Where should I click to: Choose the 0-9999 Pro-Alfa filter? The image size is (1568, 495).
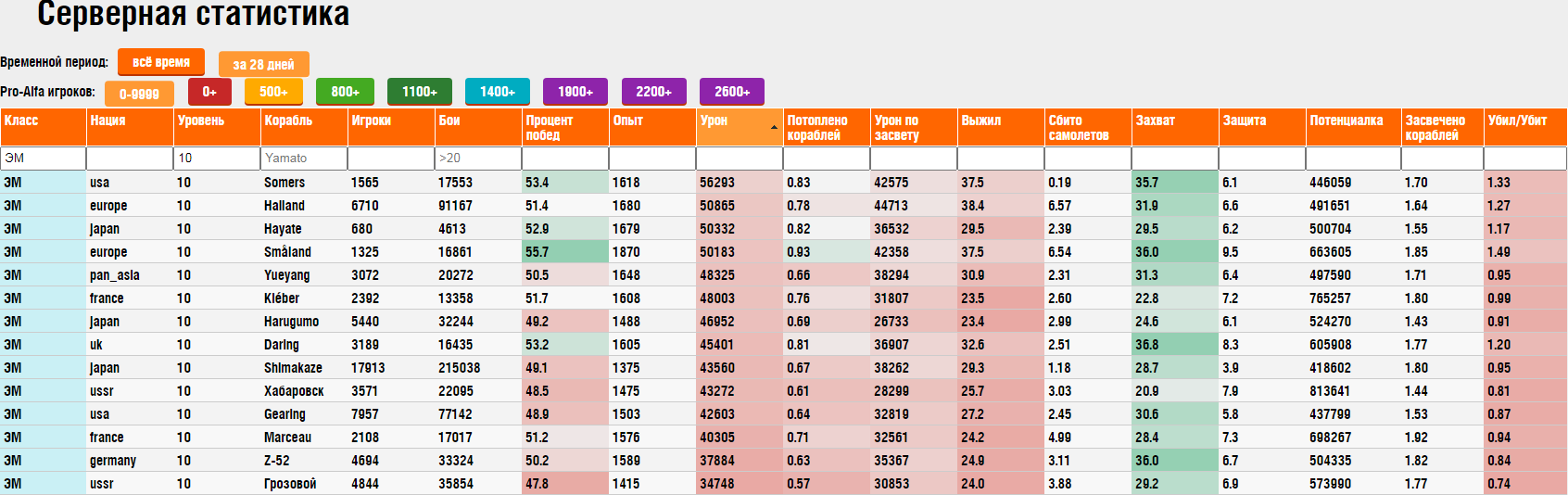coord(139,94)
